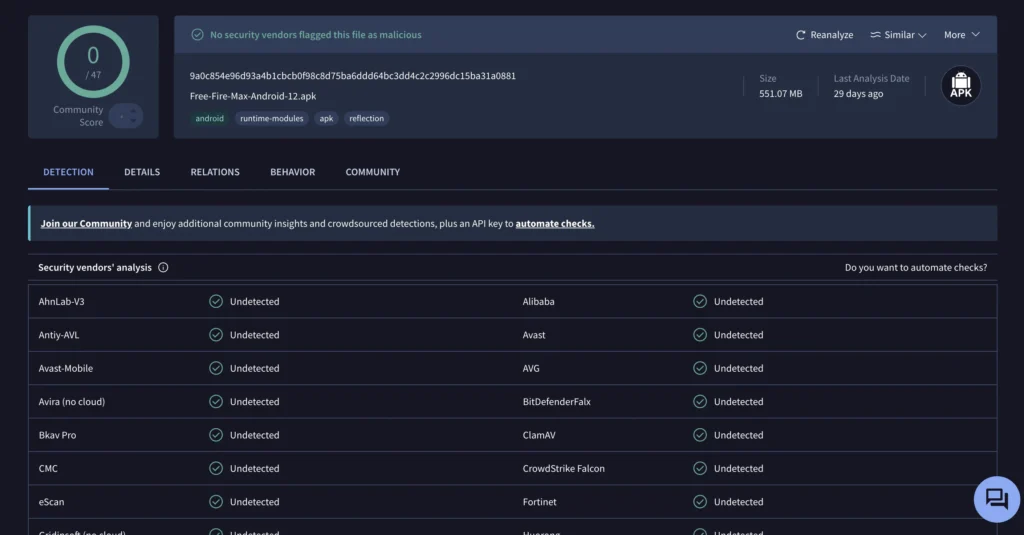Click the CMC check icon
This screenshot has height=535, width=1024.
216,468
